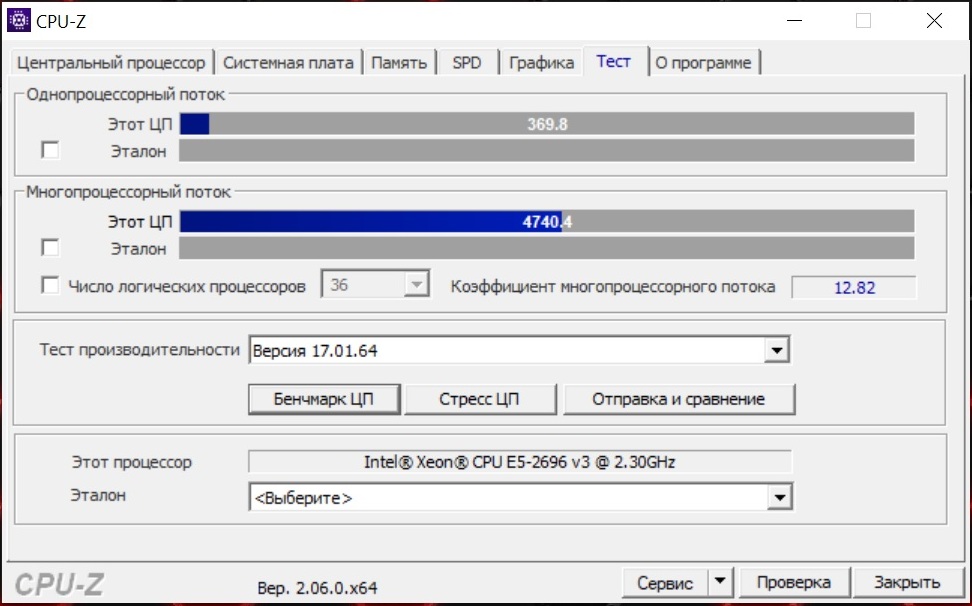Click the version text Вер. 2.06.0.x64
The image size is (972, 606).
click(317, 587)
